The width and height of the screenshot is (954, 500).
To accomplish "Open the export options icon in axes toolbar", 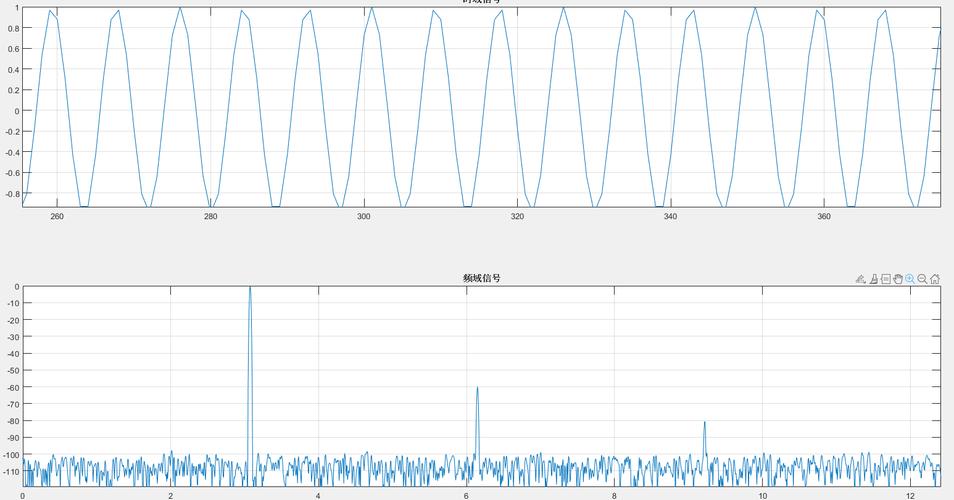I will (x=860, y=279).
